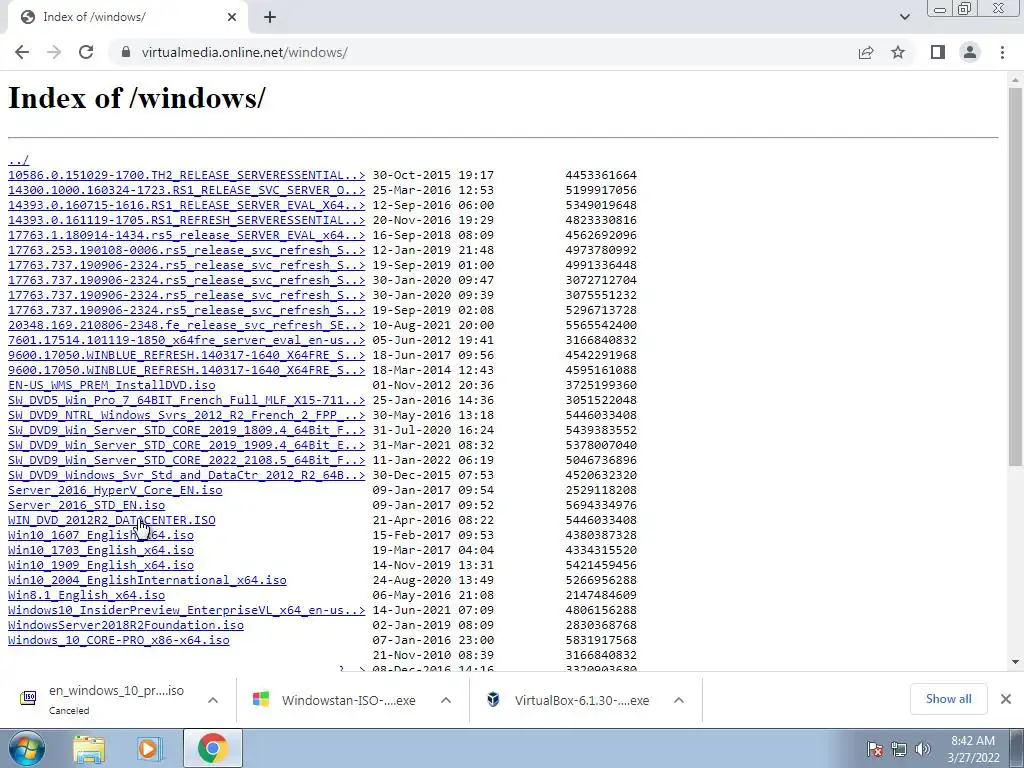Open the 17763.1.180914-1434.rs5_release_SERVER_EVAL link
The width and height of the screenshot is (1024, 768).
click(x=186, y=235)
